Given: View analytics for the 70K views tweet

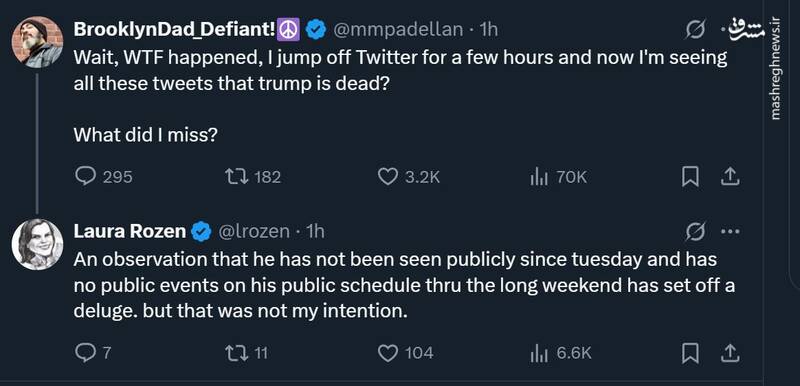Looking at the screenshot, I should click(539, 177).
